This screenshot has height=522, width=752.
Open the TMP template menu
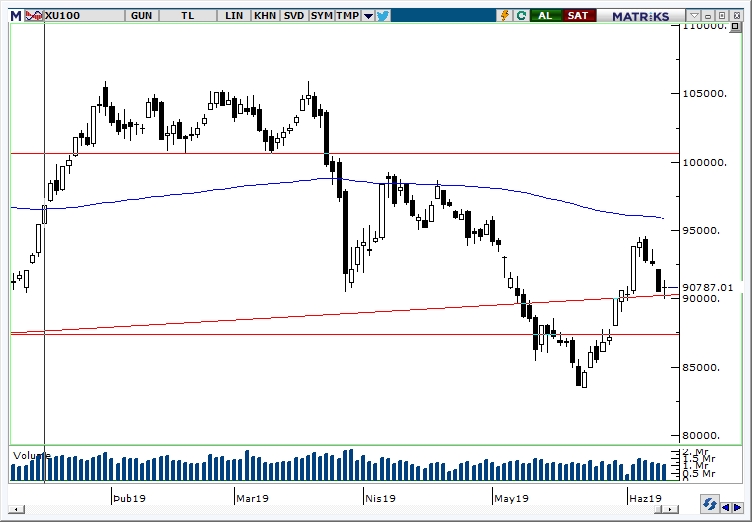coord(348,15)
